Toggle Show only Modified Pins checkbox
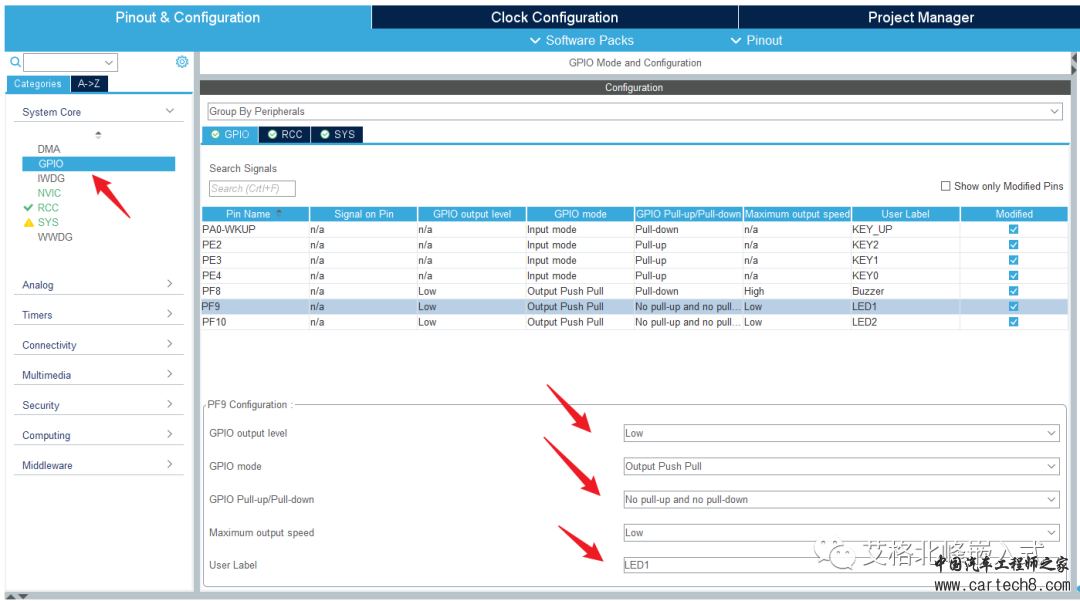 (946, 186)
